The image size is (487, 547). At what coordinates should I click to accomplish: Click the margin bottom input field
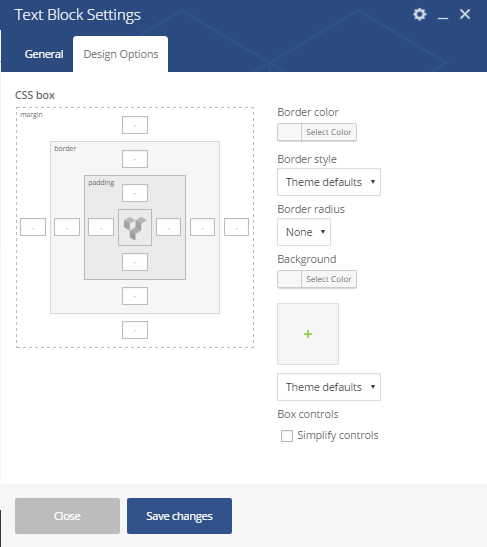135,330
